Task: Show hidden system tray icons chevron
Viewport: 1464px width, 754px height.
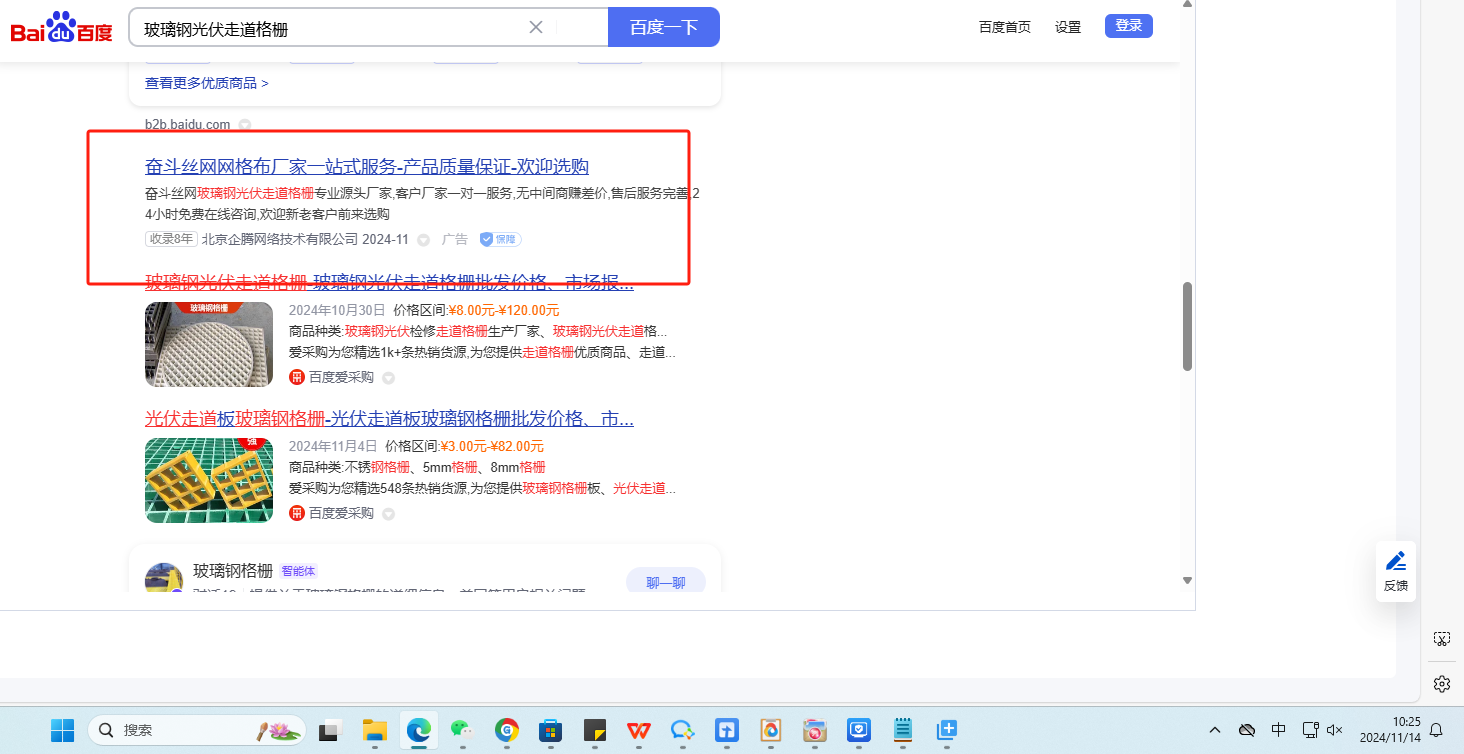Action: tap(1215, 730)
